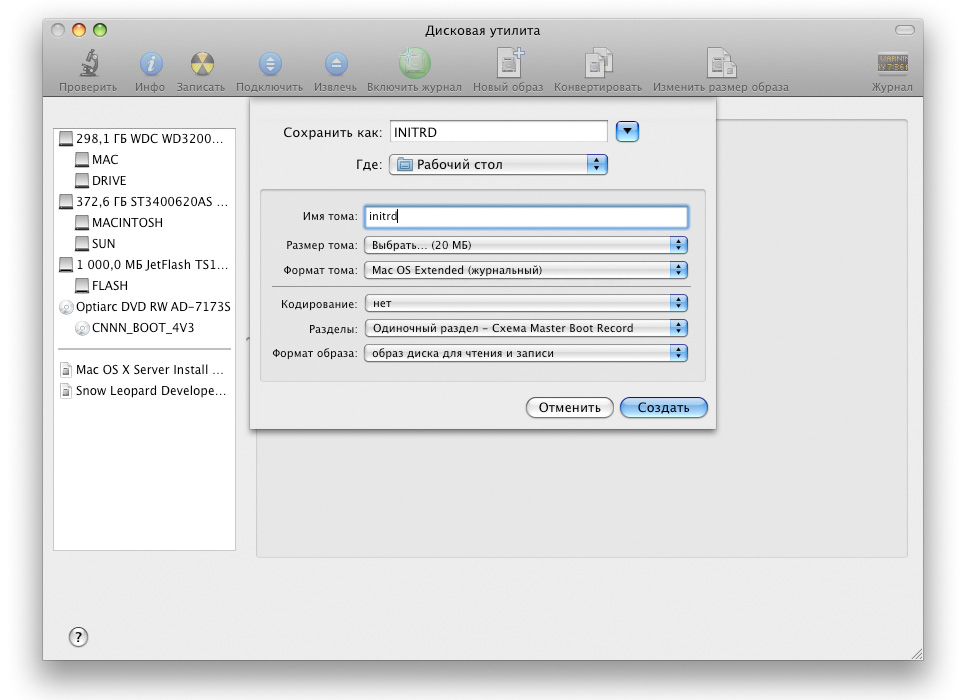Click the Подключить mount icon
The width and height of the screenshot is (960, 700).
[269, 65]
